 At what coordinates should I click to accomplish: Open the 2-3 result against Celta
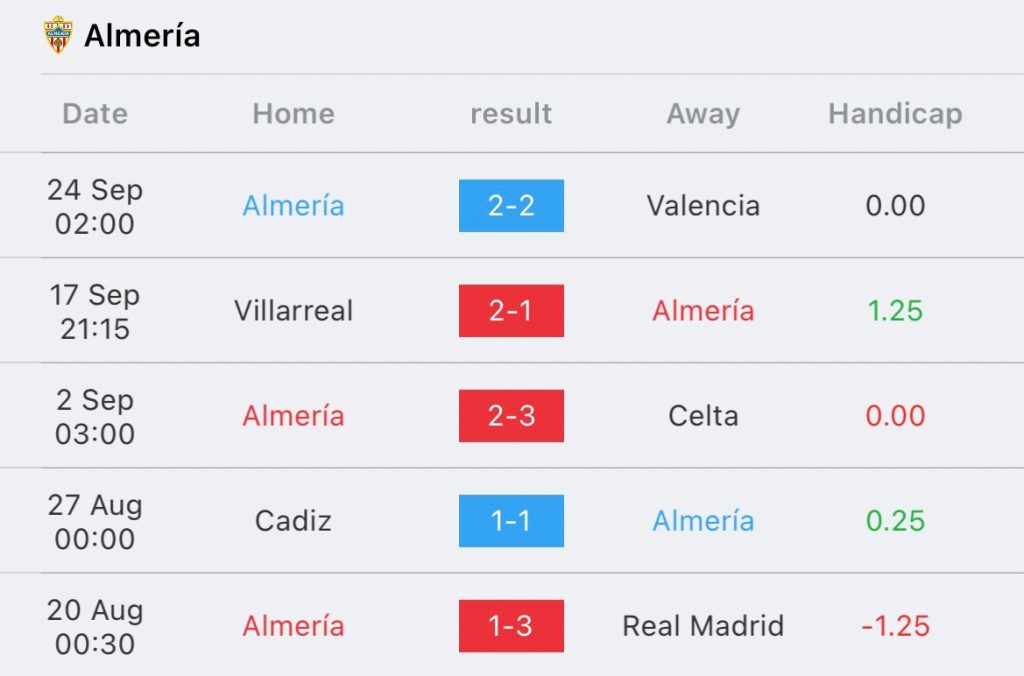[511, 416]
